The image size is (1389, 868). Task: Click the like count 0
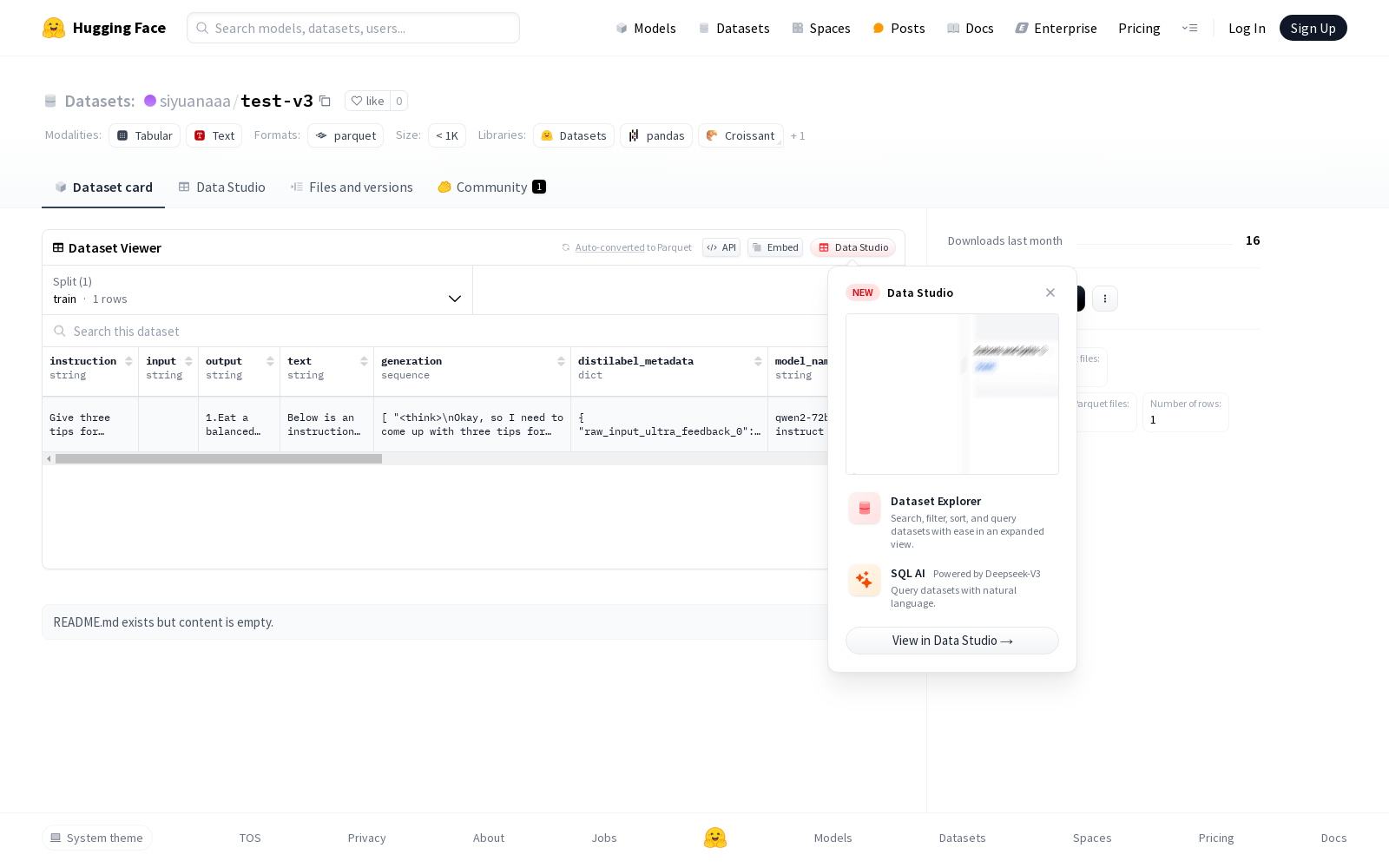pos(399,101)
